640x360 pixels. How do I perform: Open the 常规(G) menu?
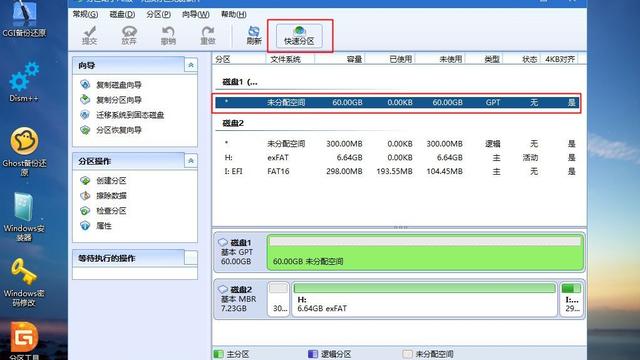85,14
